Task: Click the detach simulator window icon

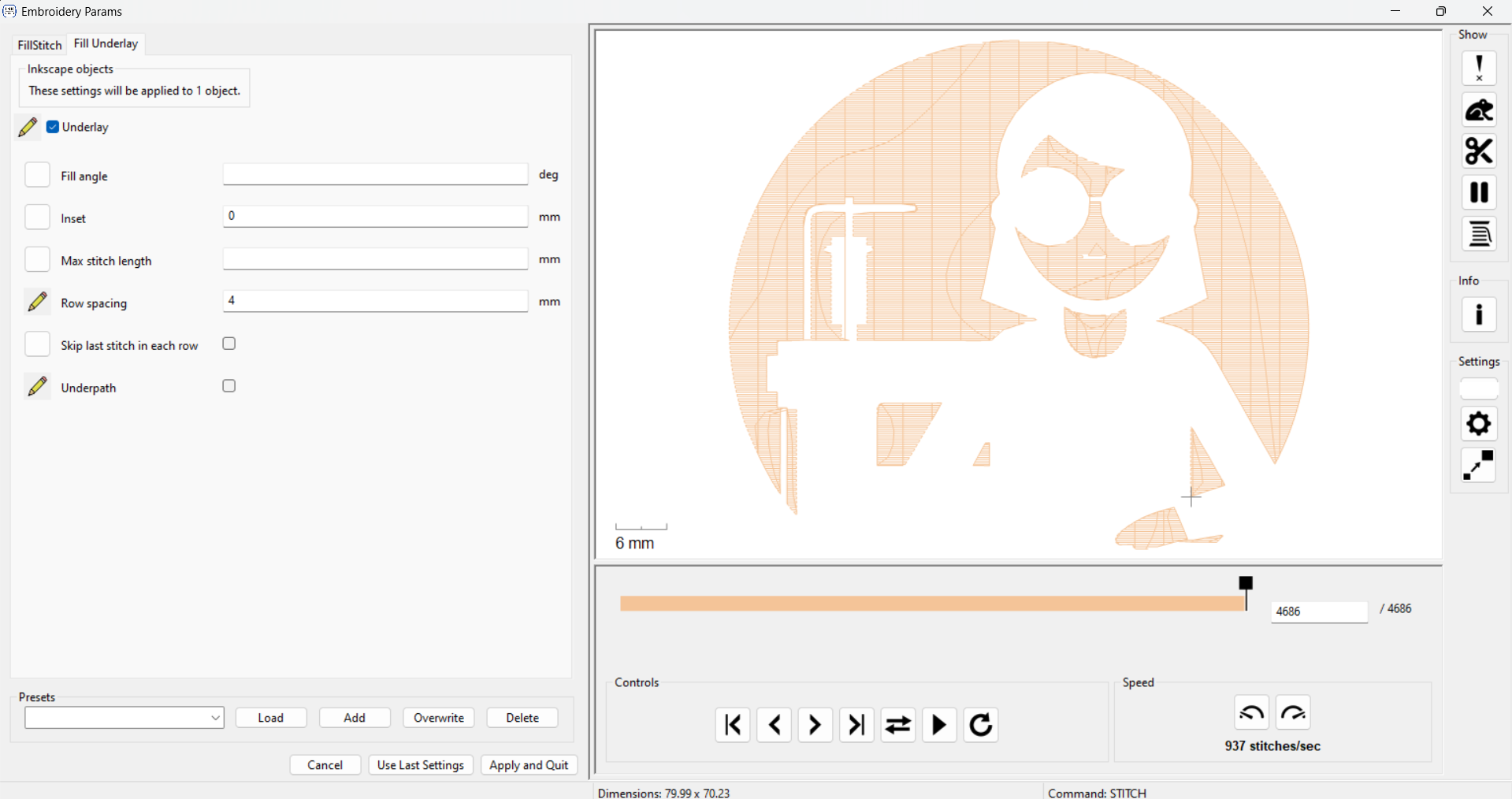Action: (x=1479, y=466)
